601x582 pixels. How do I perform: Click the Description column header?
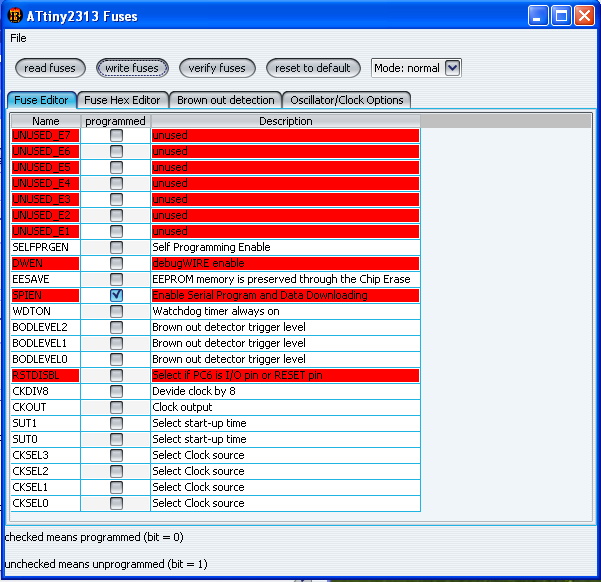pos(285,121)
